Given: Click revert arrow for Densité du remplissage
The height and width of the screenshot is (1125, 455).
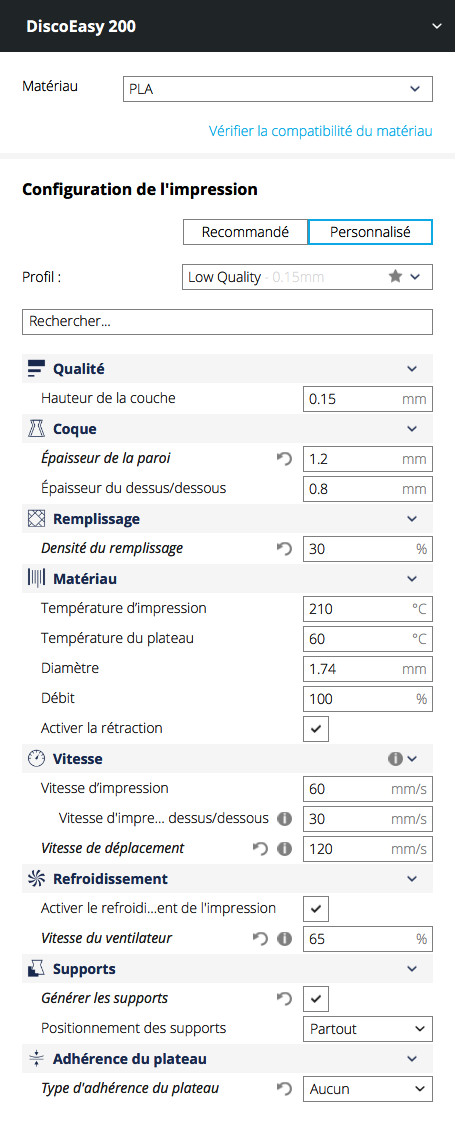Looking at the screenshot, I should (284, 549).
